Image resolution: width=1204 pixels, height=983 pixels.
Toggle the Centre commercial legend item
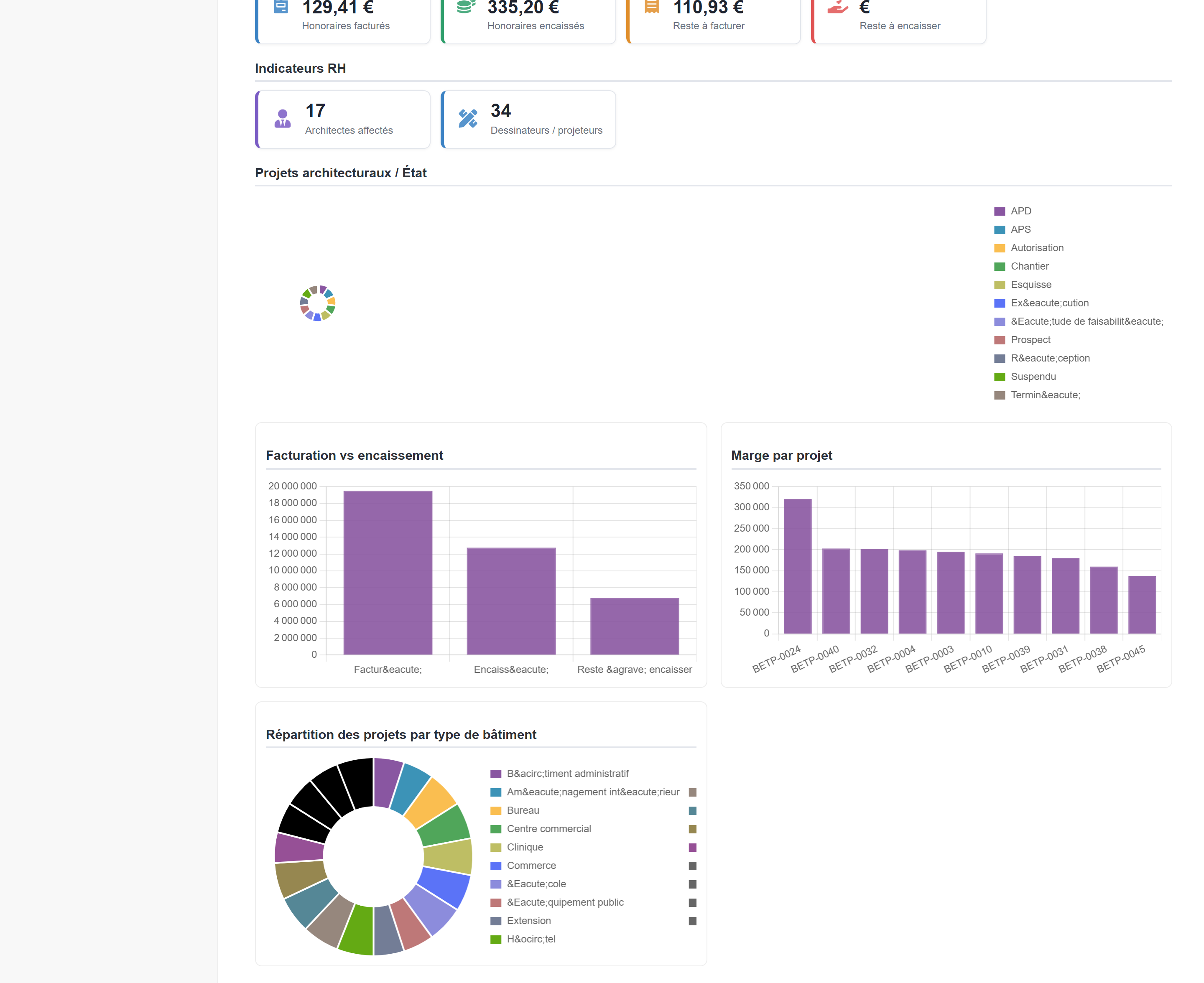pyautogui.click(x=540, y=829)
